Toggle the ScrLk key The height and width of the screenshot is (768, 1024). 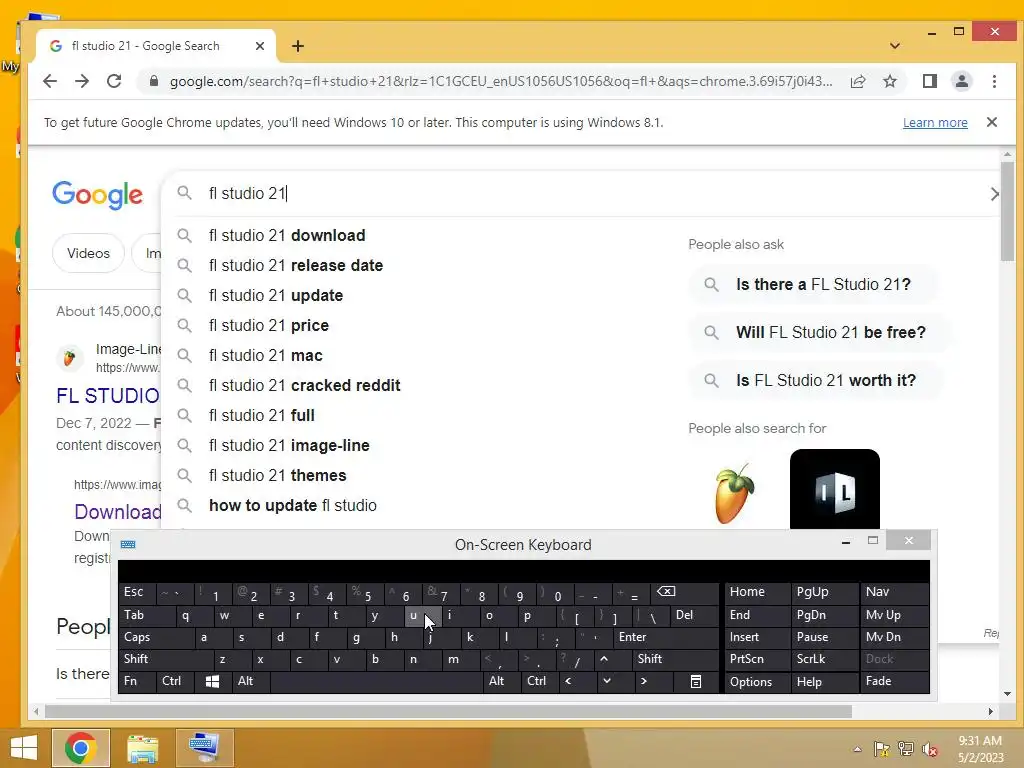(x=824, y=659)
